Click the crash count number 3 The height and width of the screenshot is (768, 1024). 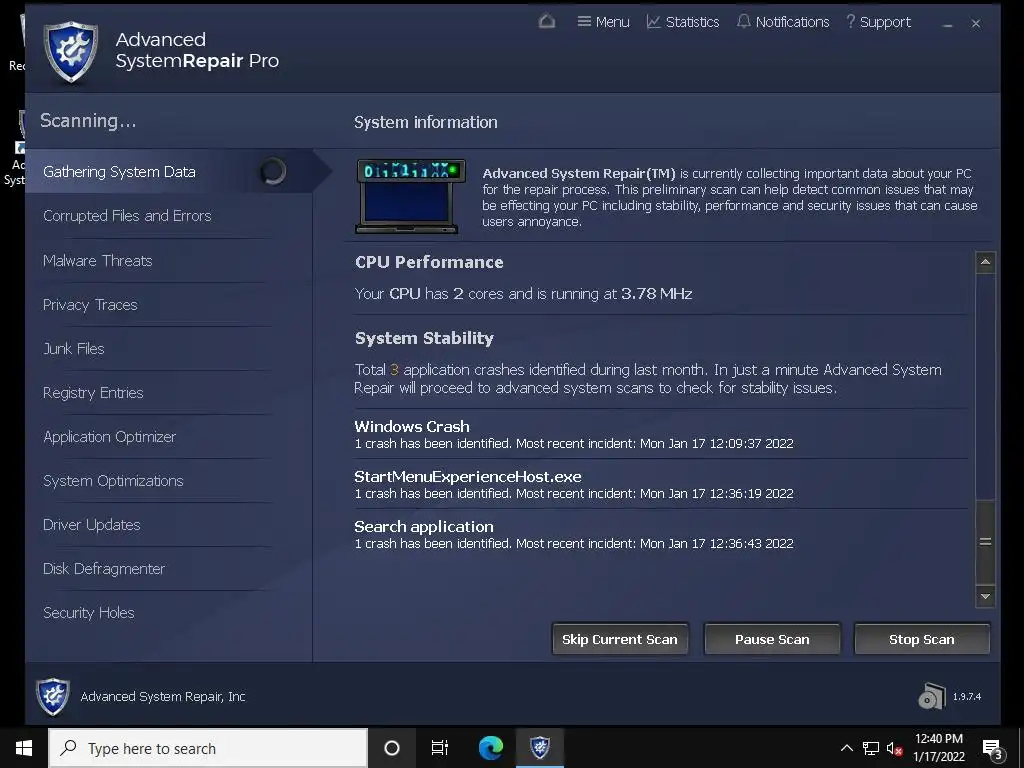[x=394, y=370]
